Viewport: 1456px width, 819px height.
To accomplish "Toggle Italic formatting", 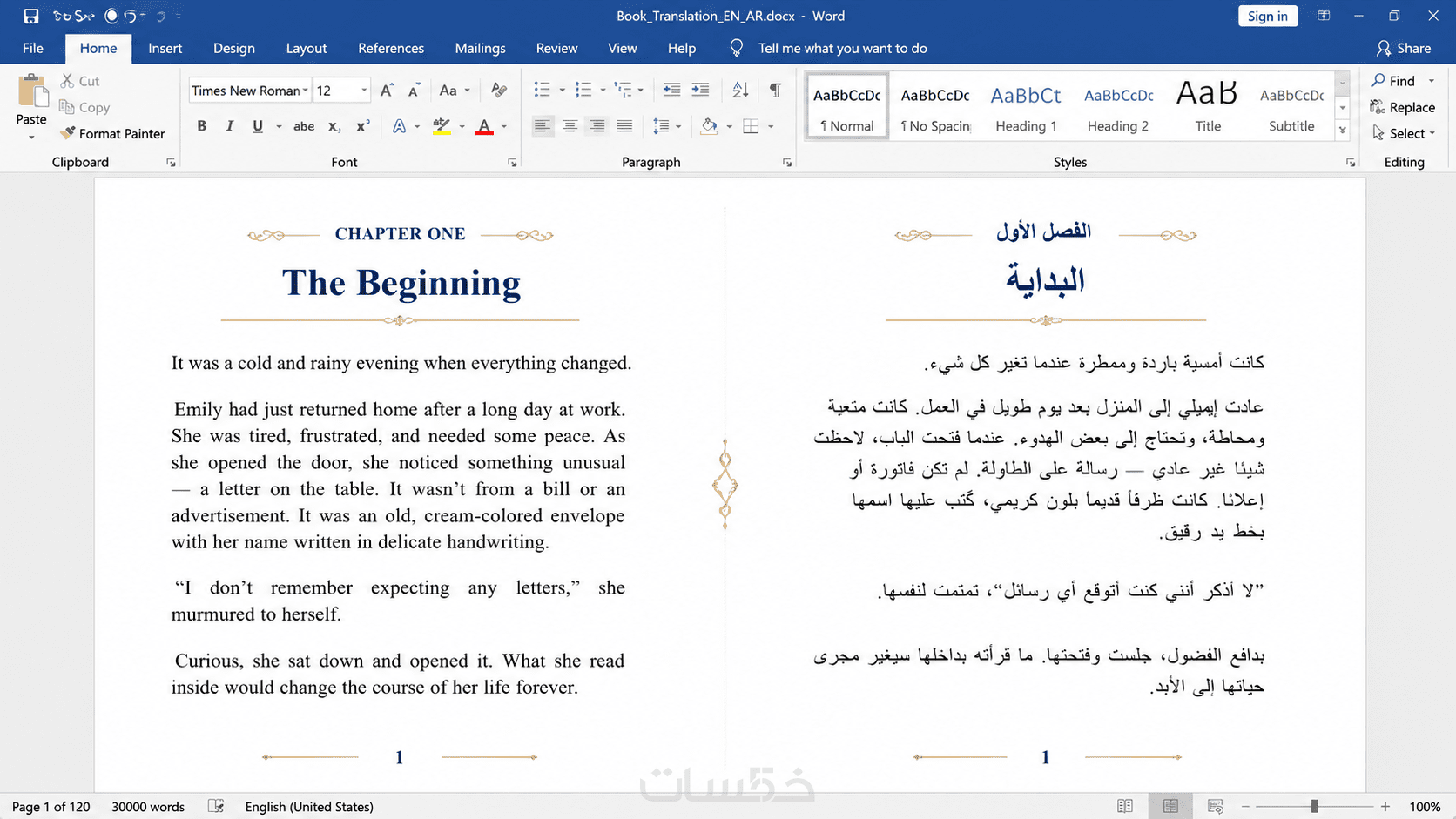I will (229, 126).
